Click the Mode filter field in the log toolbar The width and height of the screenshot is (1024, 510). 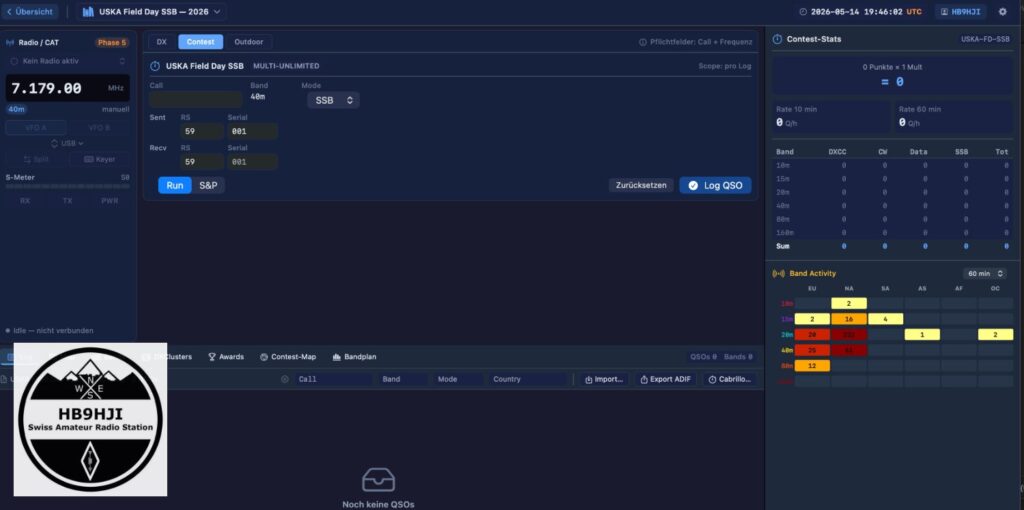[457, 379]
